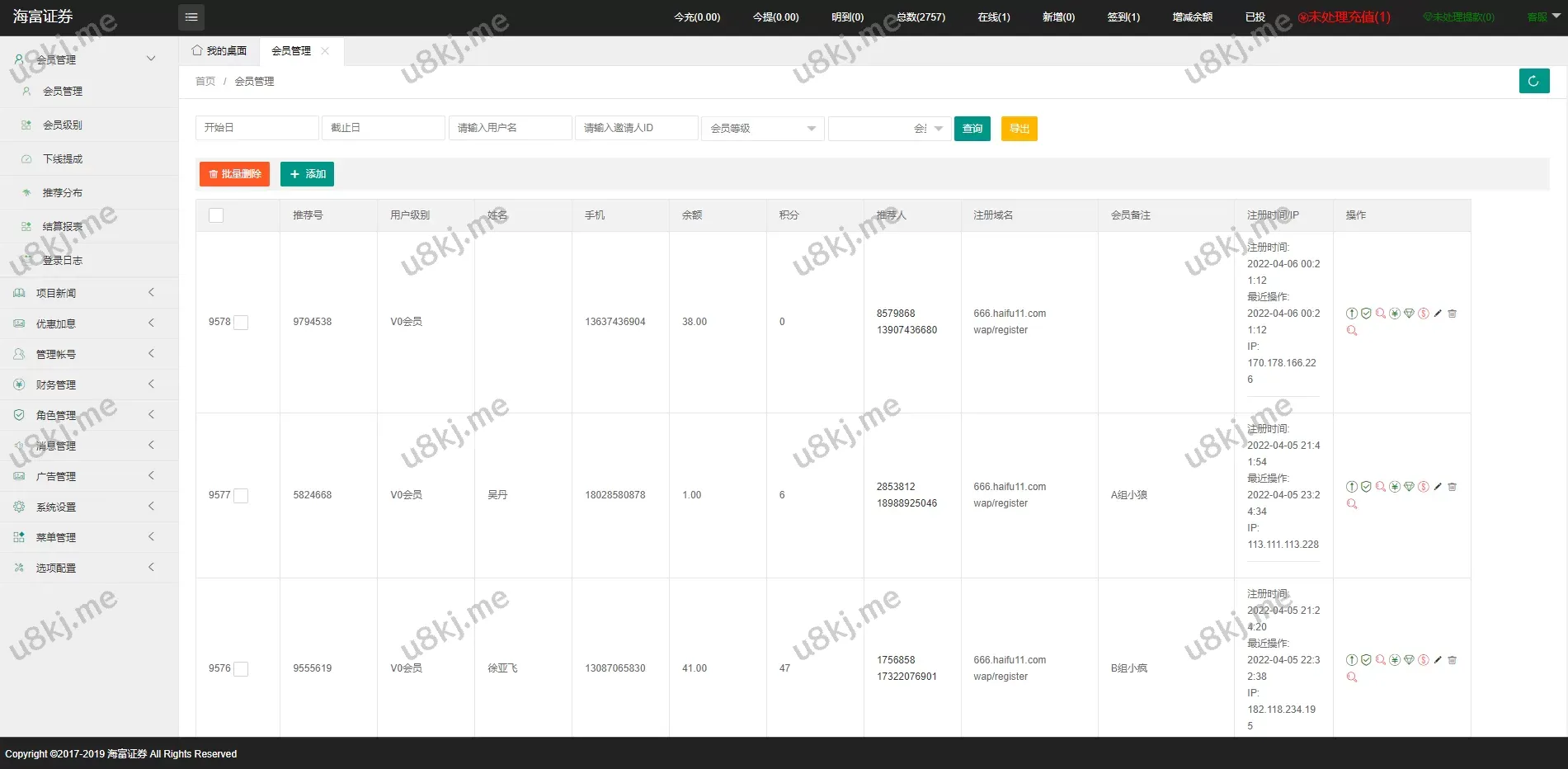Click the 请输入用户名 input field
This screenshot has width=1568, height=769.
click(510, 128)
